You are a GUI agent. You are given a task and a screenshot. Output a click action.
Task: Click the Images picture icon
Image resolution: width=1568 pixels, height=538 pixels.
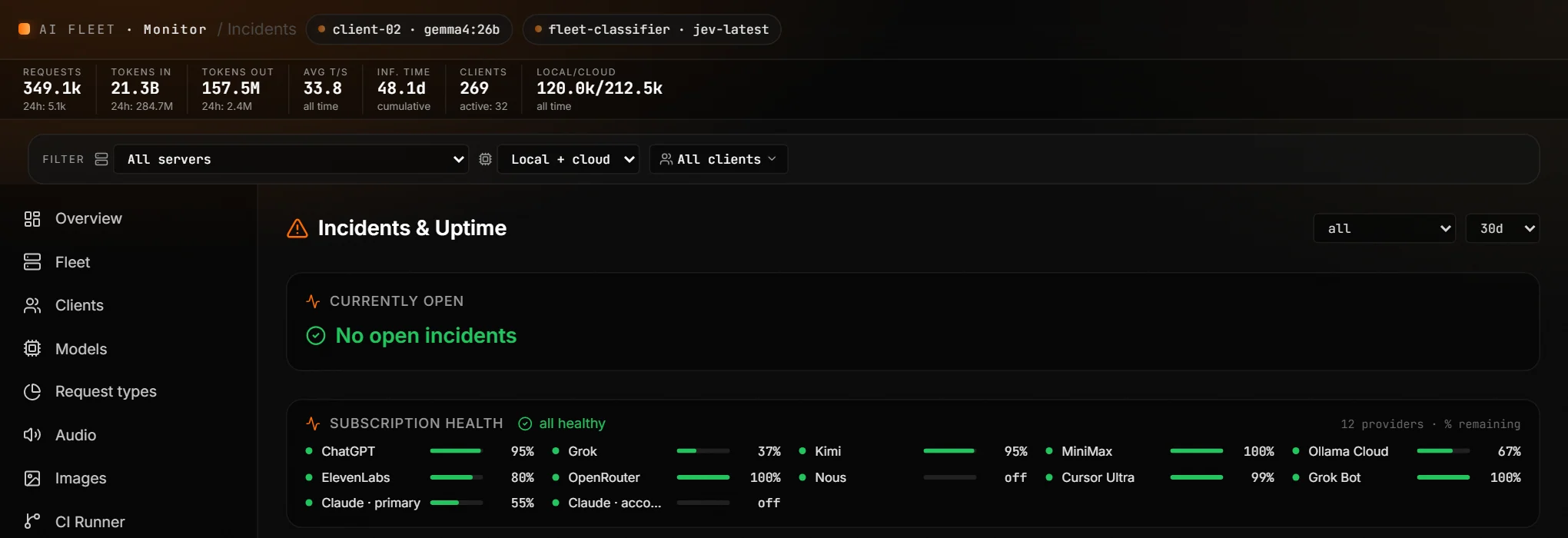click(32, 479)
